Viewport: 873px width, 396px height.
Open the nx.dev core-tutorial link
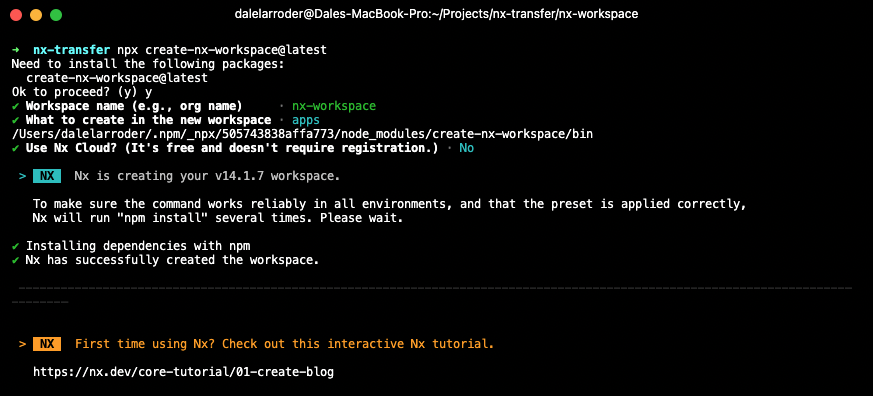[x=183, y=371]
